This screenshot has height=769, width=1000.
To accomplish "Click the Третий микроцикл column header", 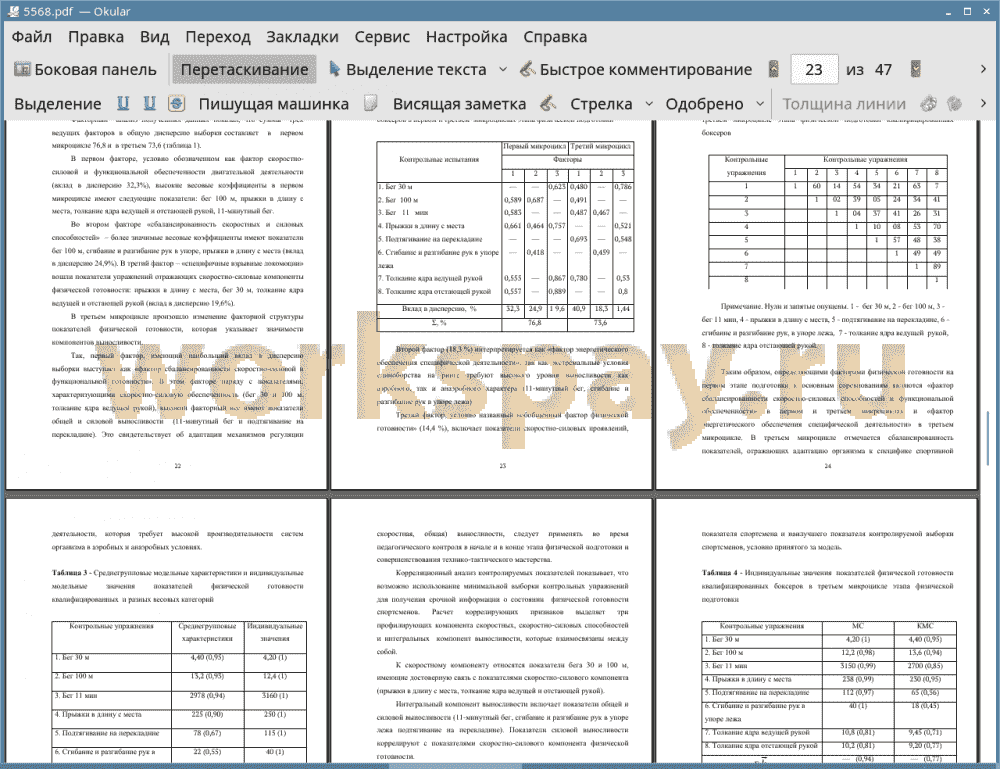I will click(x=600, y=146).
